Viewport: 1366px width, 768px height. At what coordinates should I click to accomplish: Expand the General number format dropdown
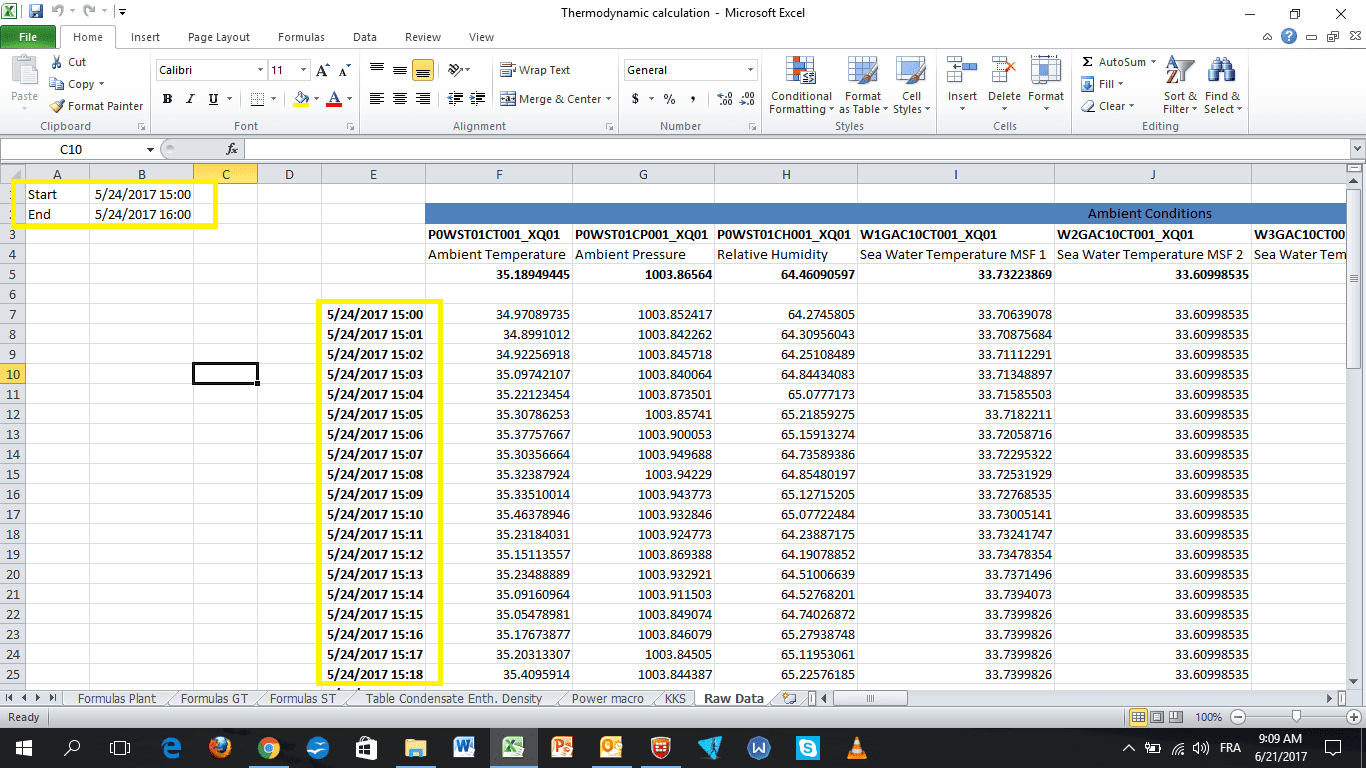point(751,70)
